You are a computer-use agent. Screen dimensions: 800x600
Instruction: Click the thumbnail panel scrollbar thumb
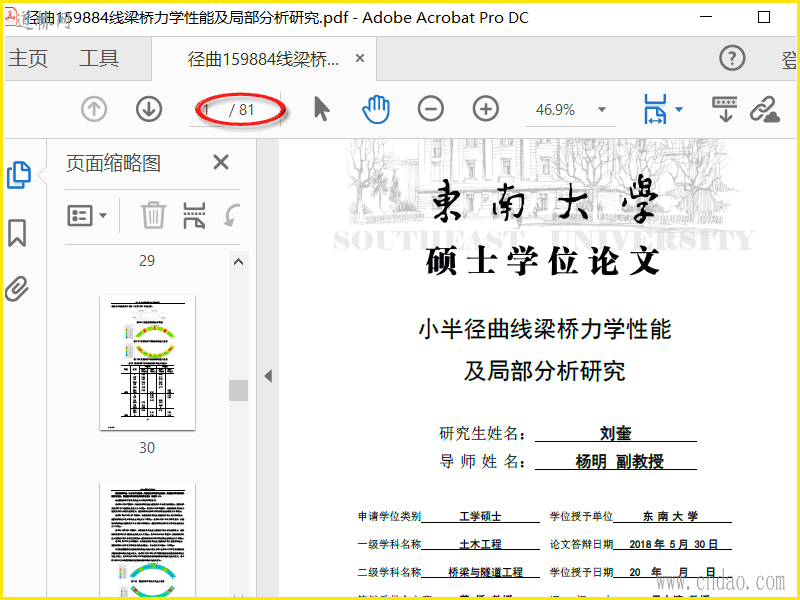coord(238,390)
